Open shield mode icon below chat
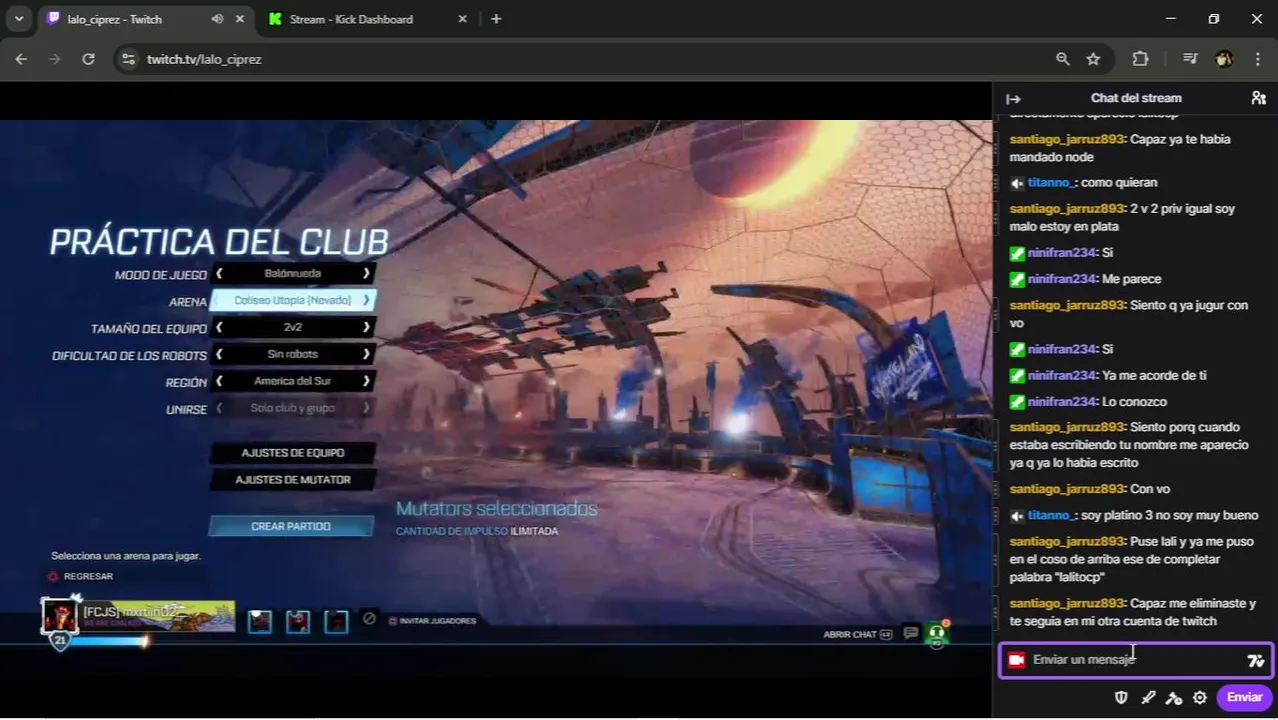 pos(1122,697)
